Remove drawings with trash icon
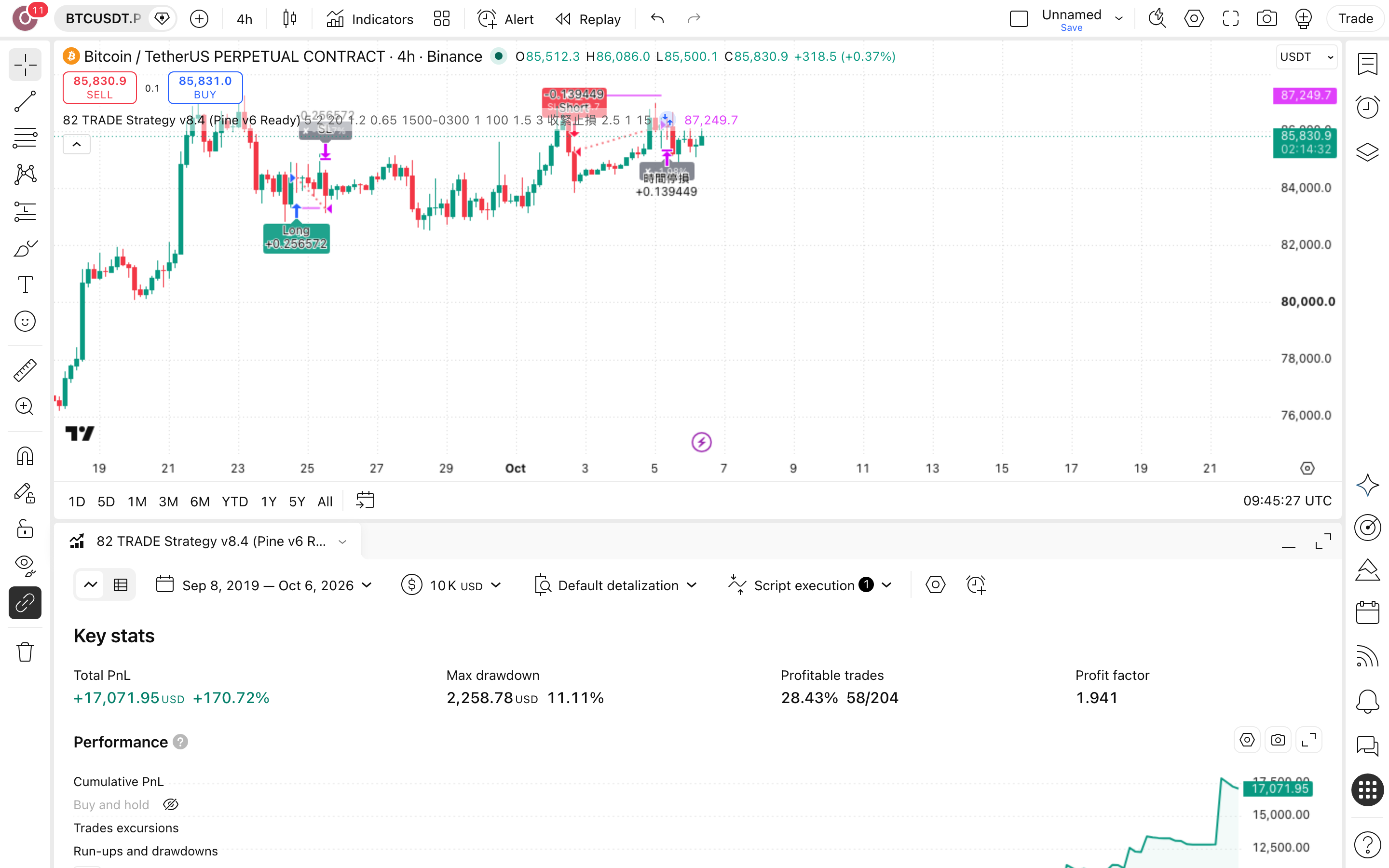This screenshot has height=868, width=1389. coord(25,652)
